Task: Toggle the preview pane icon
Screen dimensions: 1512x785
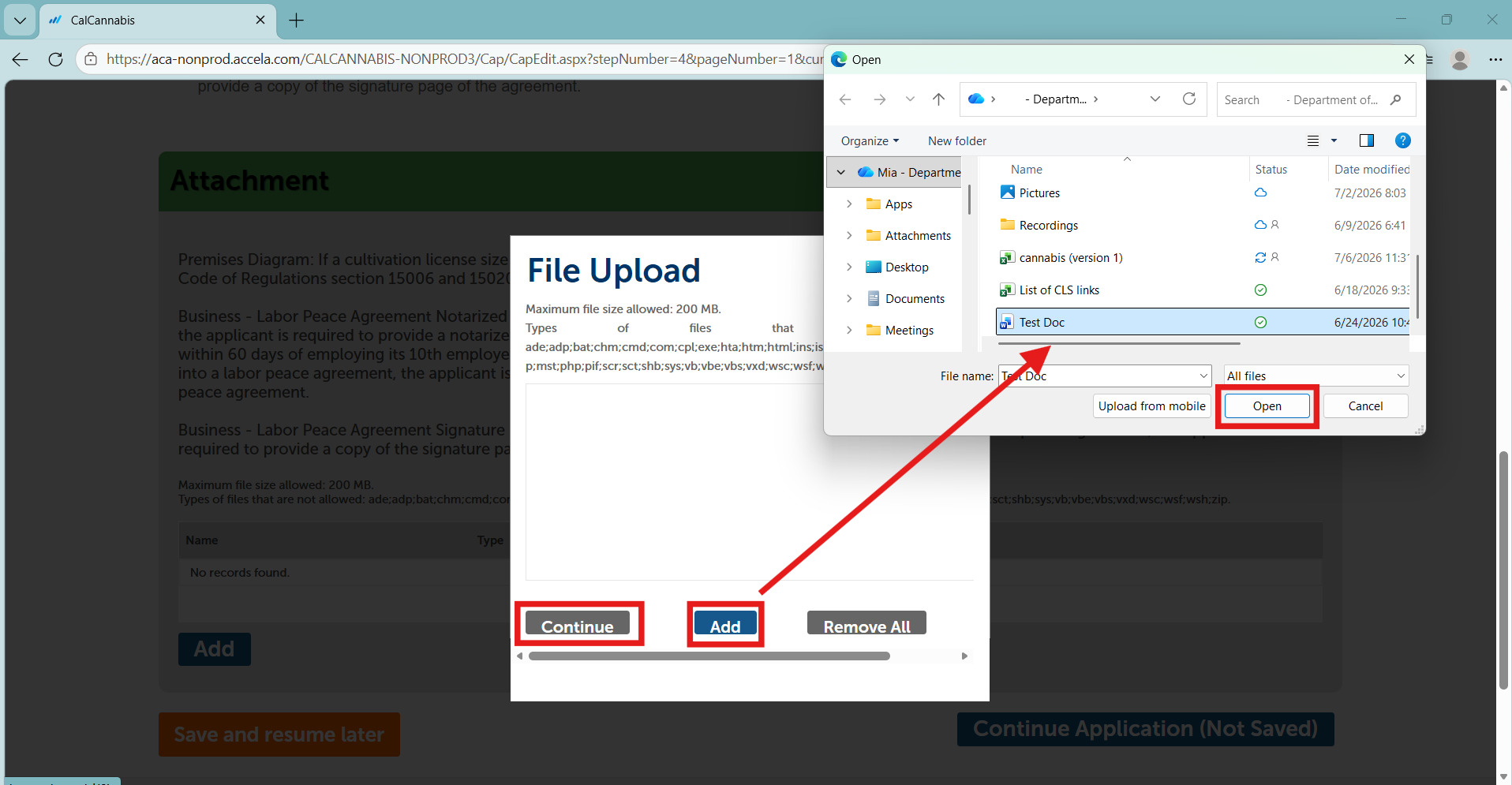Action: pyautogui.click(x=1367, y=140)
